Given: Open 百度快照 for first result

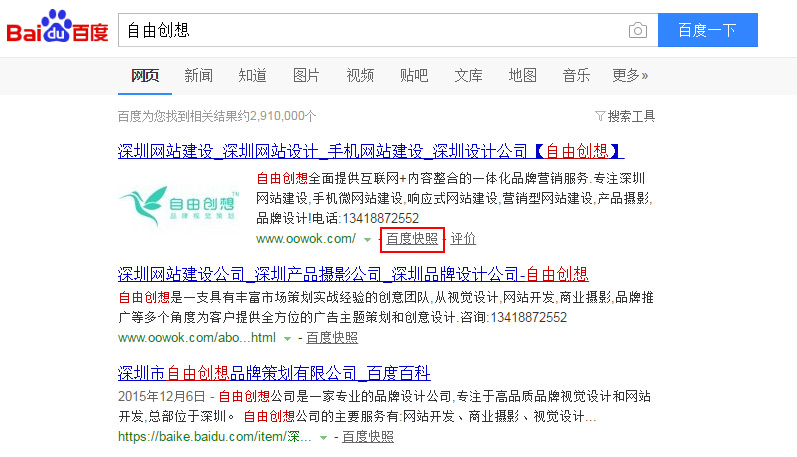Looking at the screenshot, I should click(x=412, y=238).
